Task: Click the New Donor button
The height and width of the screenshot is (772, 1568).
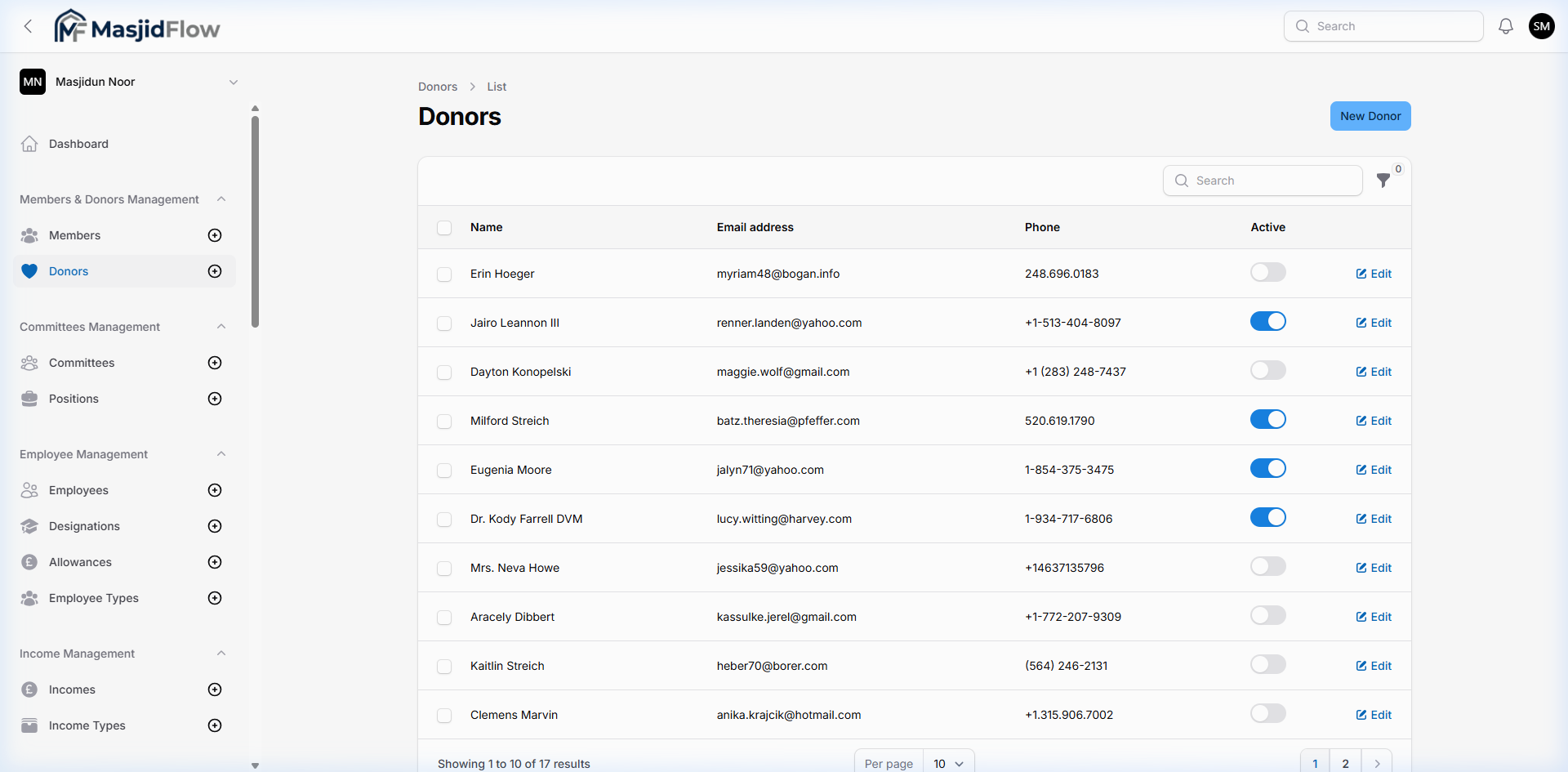Action: tap(1370, 115)
